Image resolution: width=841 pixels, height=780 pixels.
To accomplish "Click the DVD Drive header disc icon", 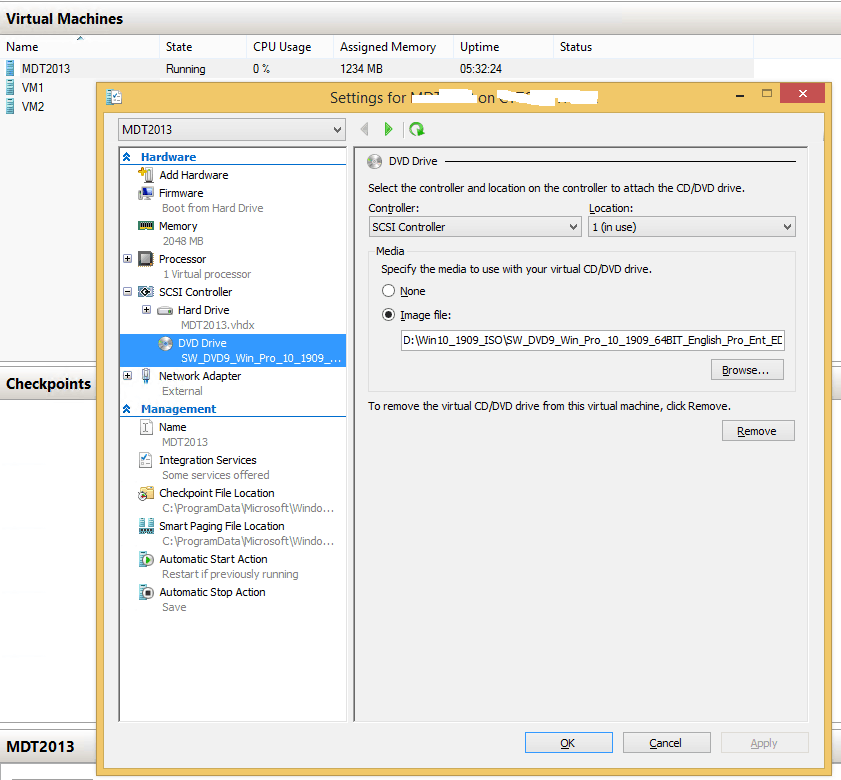I will coord(374,161).
